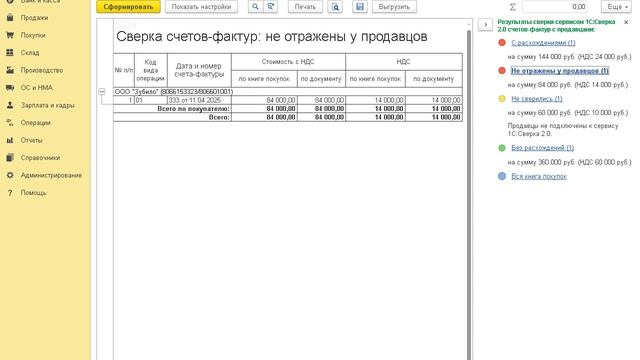This screenshot has width=640, height=360.
Task: Select the ООО "Зубило" group row
Action: click(288, 92)
